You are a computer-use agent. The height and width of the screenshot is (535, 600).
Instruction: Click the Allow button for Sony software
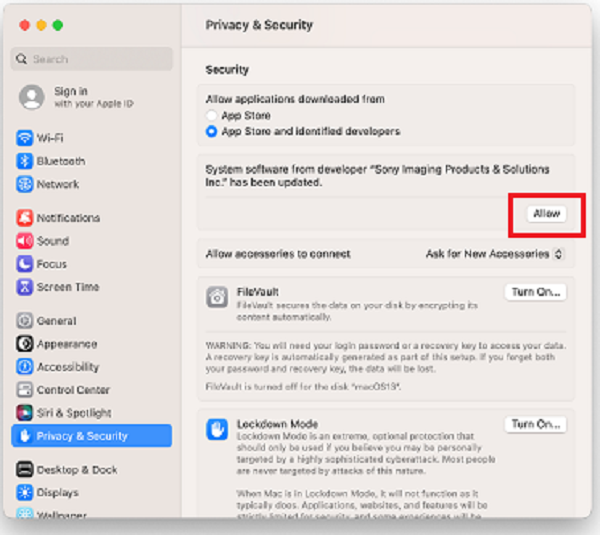click(x=546, y=214)
